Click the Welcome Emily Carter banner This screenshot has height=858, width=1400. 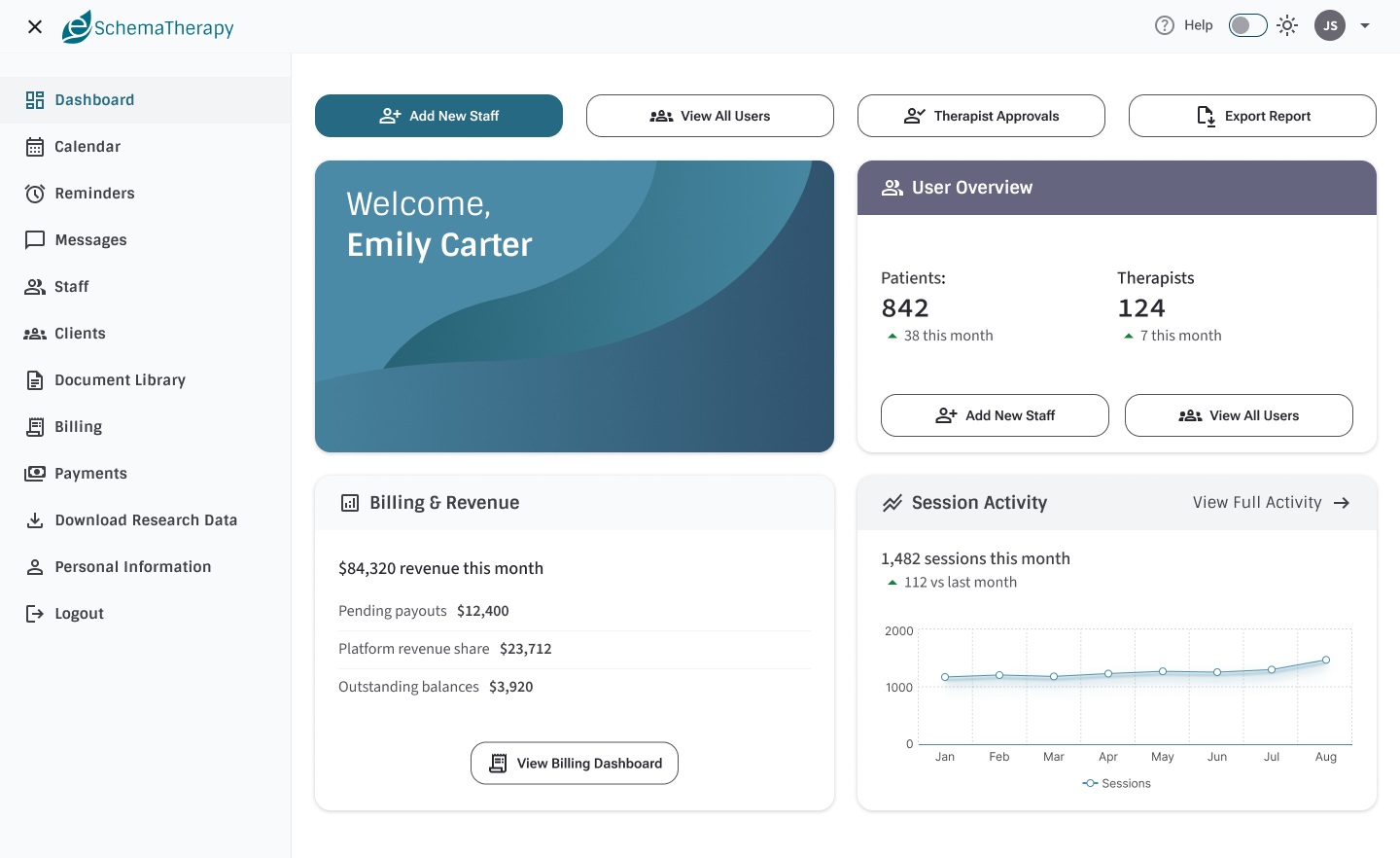tap(575, 306)
